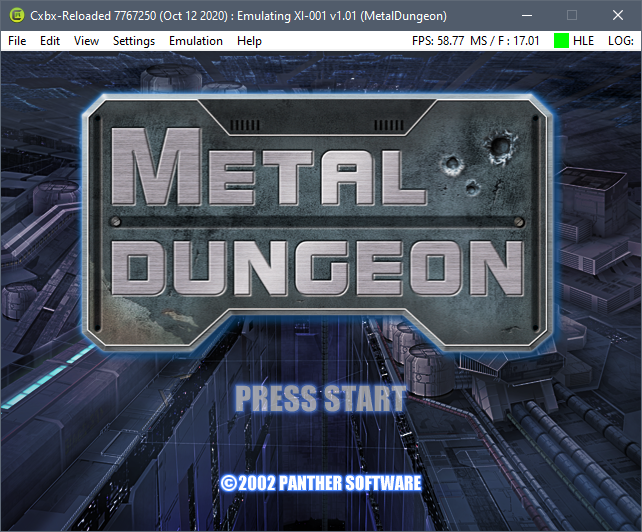Screen dimensions: 642x532
Task: Minimize the Cxbx-Reloaded window
Action: [x=527, y=16]
